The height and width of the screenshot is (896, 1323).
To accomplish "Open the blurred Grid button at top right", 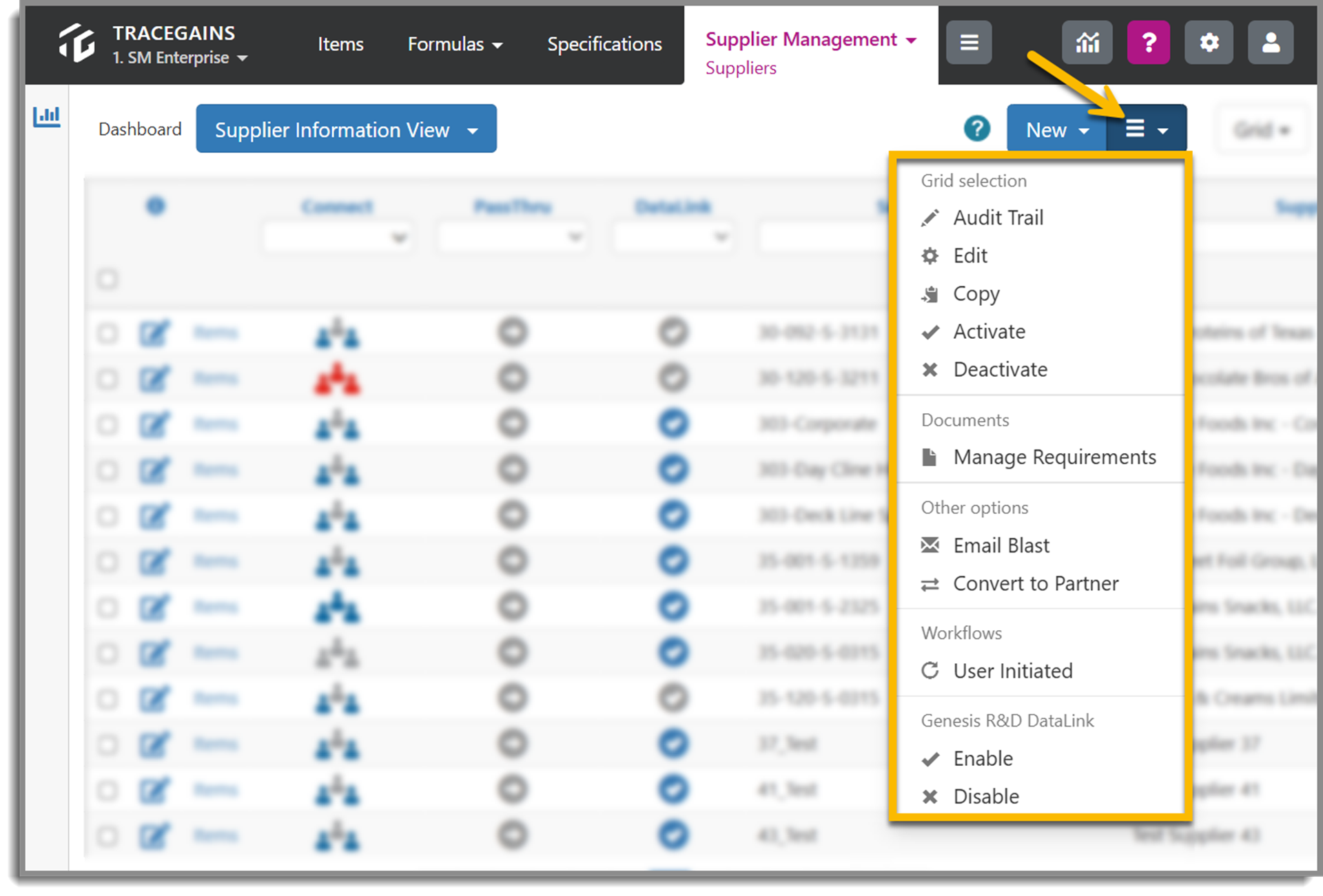I will (x=1262, y=129).
